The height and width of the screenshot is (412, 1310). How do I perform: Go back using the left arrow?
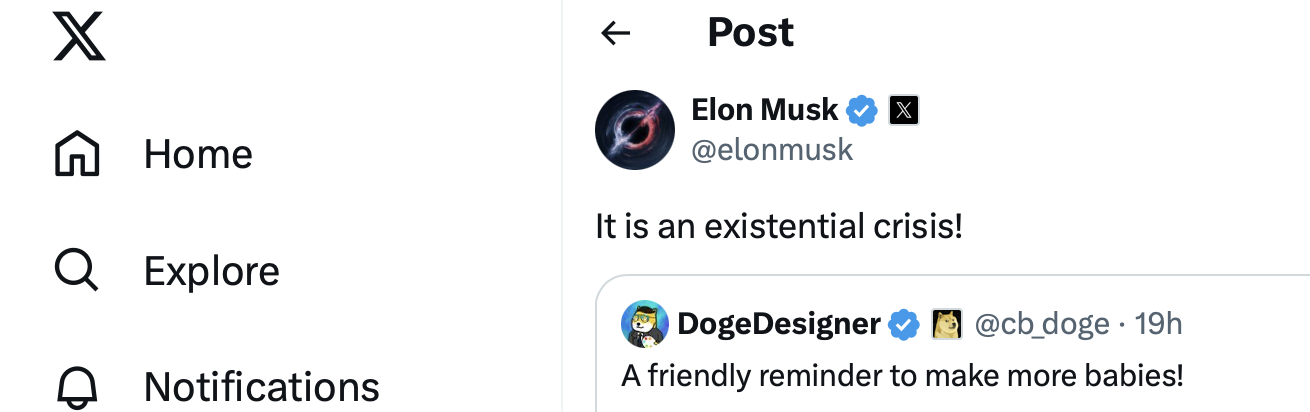coord(615,34)
